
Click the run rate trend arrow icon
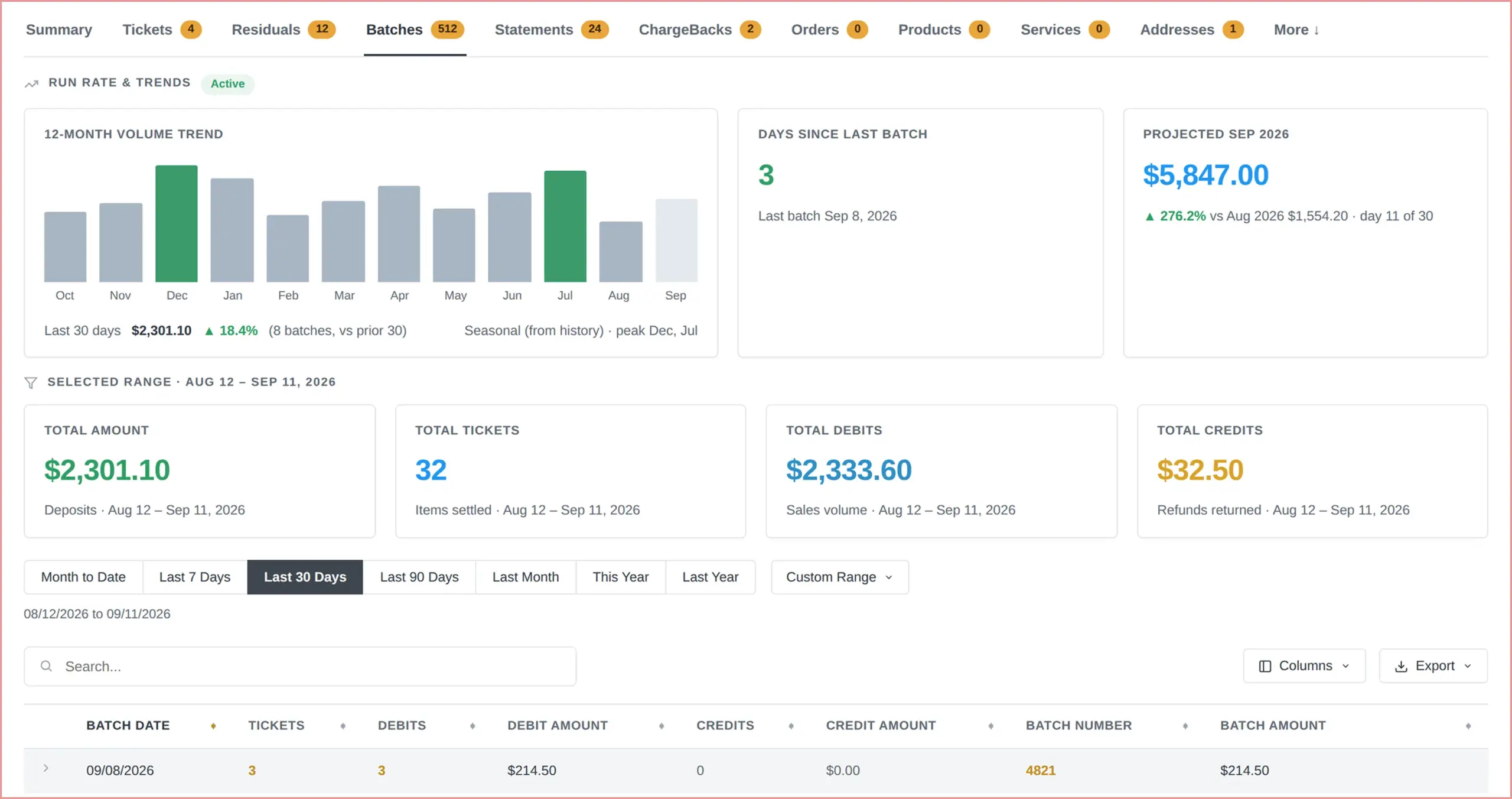(31, 84)
